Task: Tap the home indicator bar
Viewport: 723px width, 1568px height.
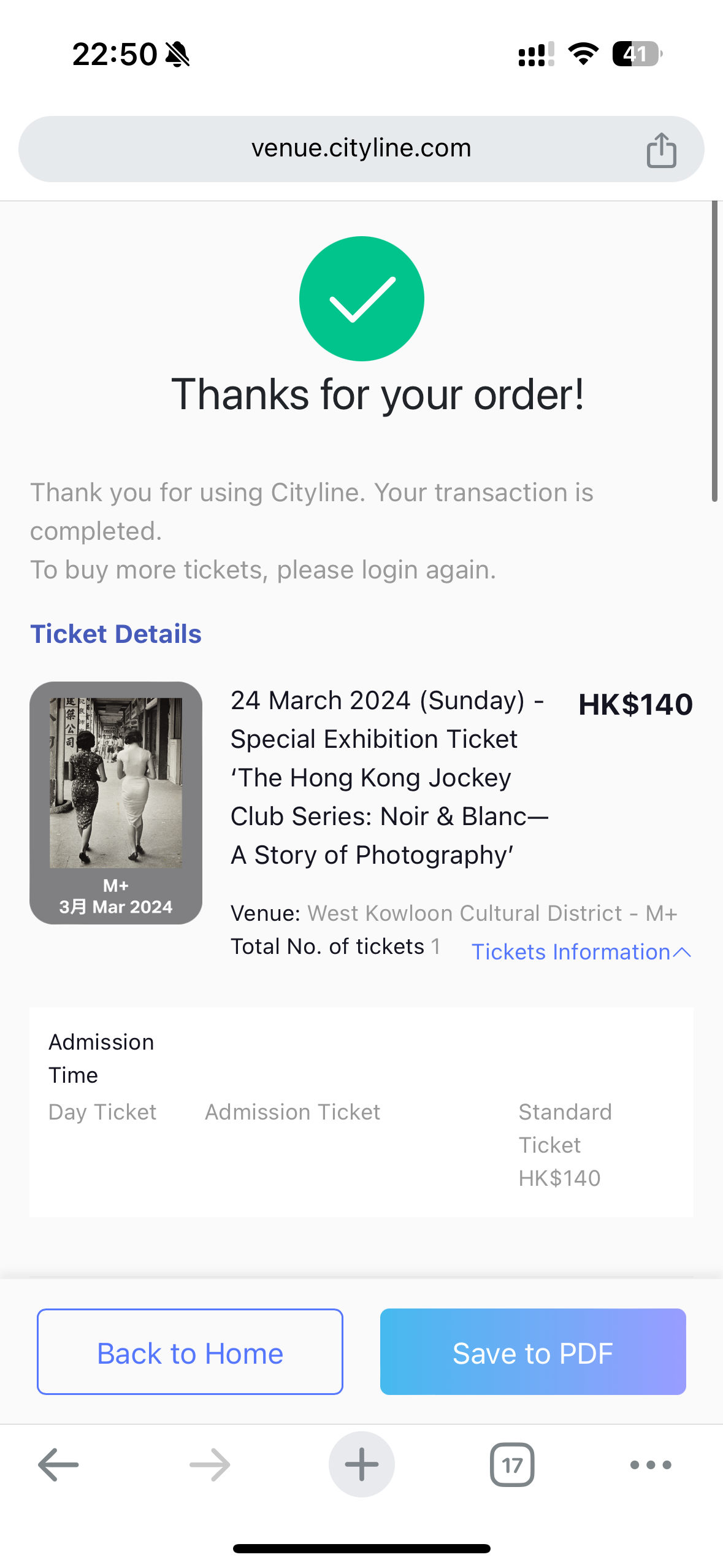Action: tap(361, 1548)
